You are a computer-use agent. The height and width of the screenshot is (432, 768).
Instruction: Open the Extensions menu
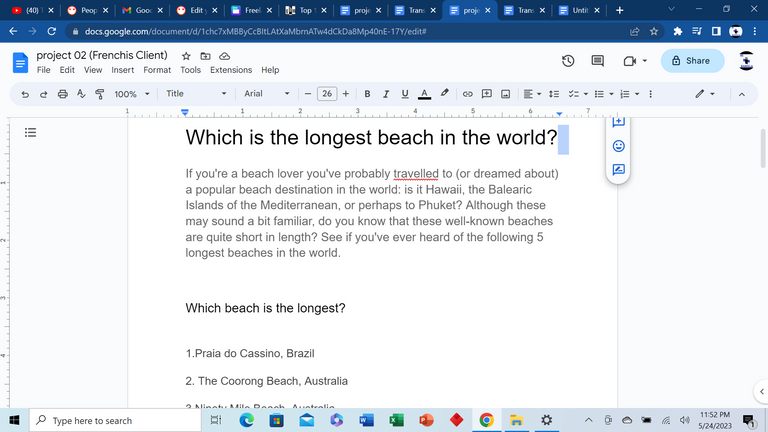(231, 70)
